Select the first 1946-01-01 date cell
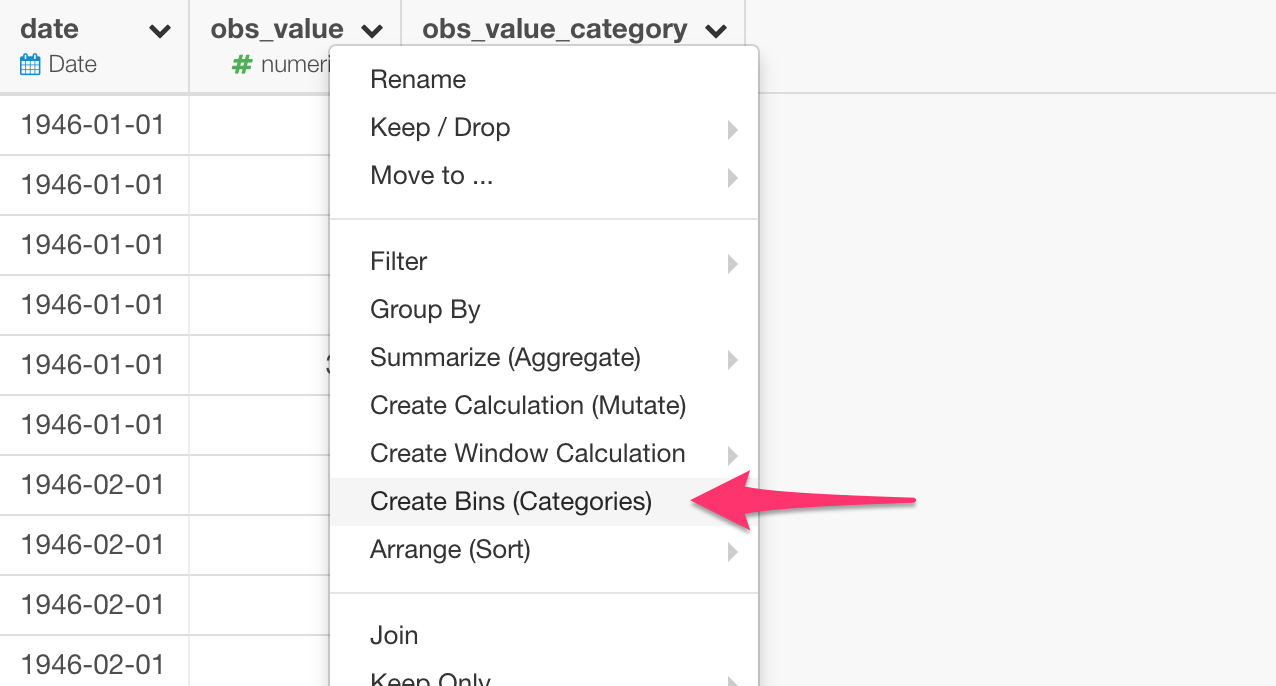This screenshot has height=686, width=1276. pos(94,125)
